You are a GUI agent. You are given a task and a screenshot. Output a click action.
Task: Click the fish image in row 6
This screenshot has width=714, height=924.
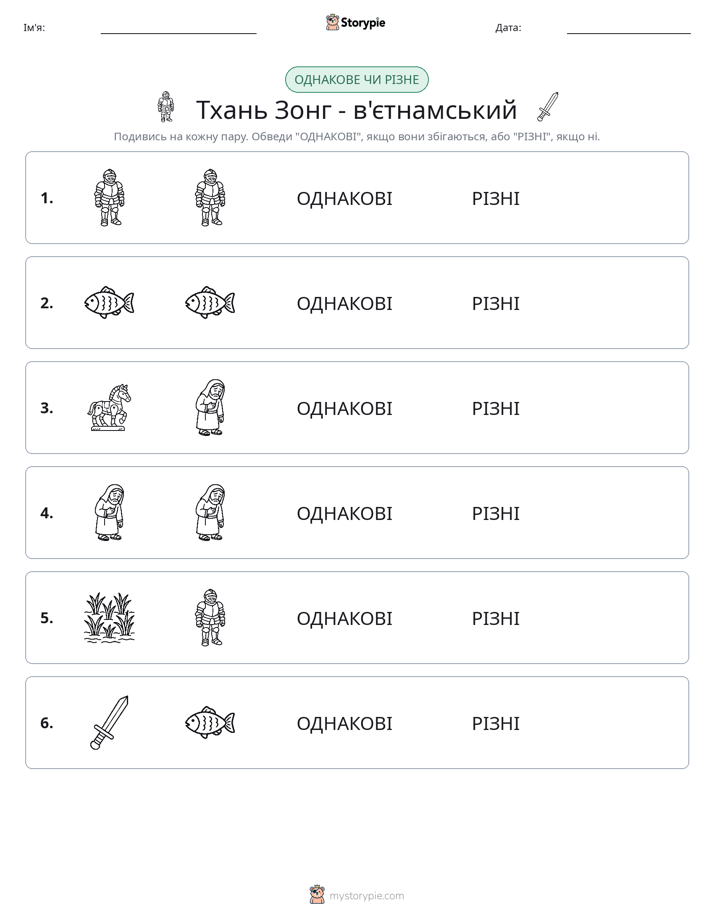click(x=210, y=722)
